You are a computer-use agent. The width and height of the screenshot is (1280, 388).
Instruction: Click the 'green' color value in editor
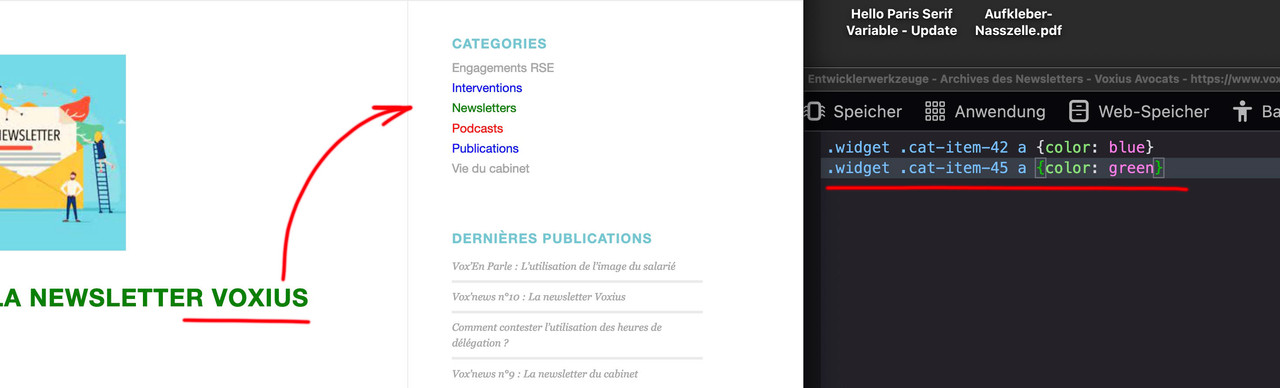tap(1130, 168)
